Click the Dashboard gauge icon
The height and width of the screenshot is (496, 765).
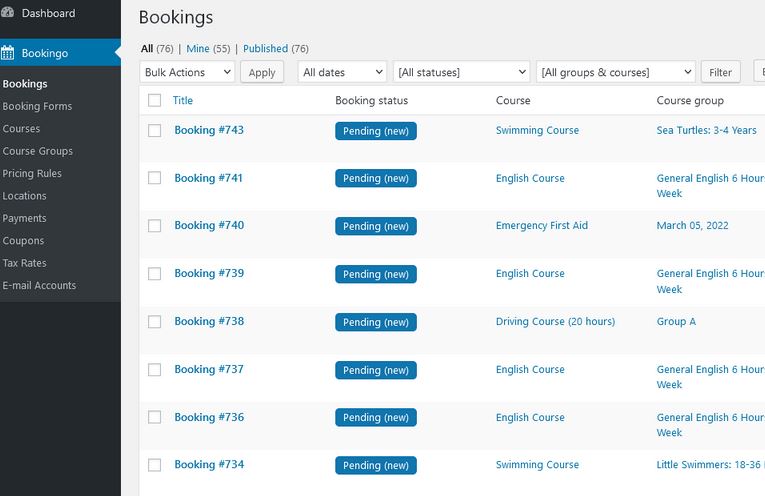pyautogui.click(x=8, y=13)
